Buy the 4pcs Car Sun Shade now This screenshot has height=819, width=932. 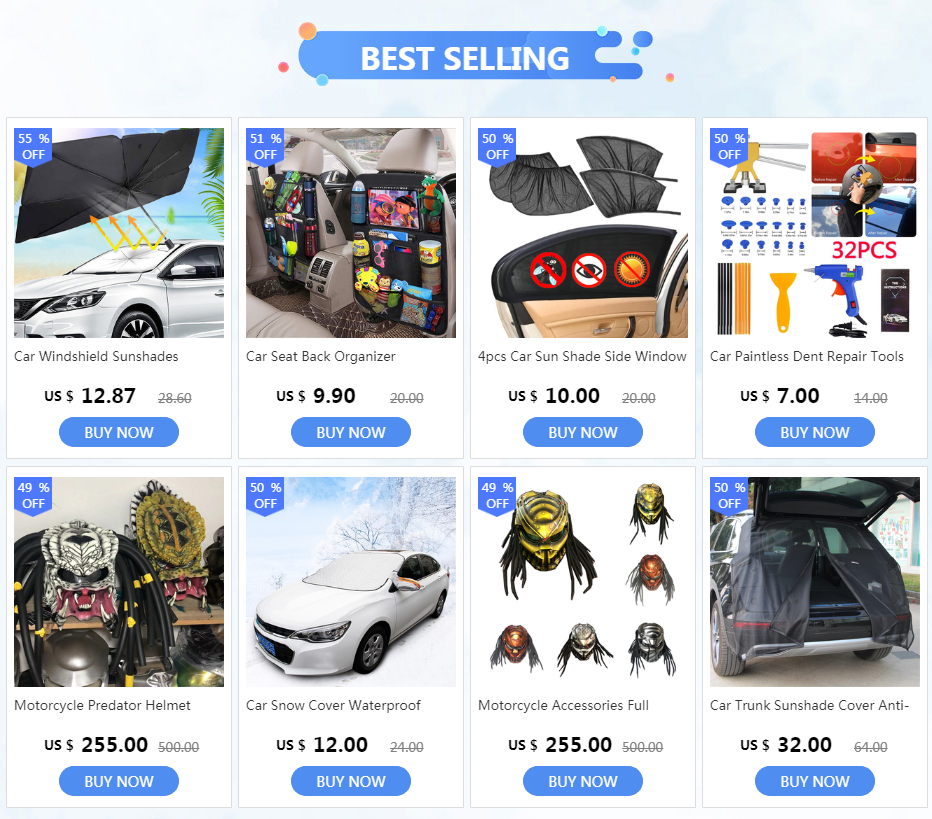[582, 432]
